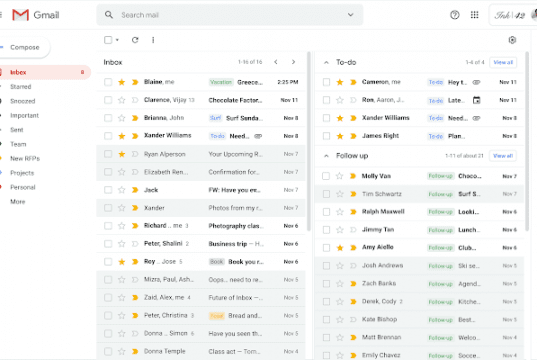Collapse the Follow up section
The height and width of the screenshot is (360, 537).
coord(326,156)
